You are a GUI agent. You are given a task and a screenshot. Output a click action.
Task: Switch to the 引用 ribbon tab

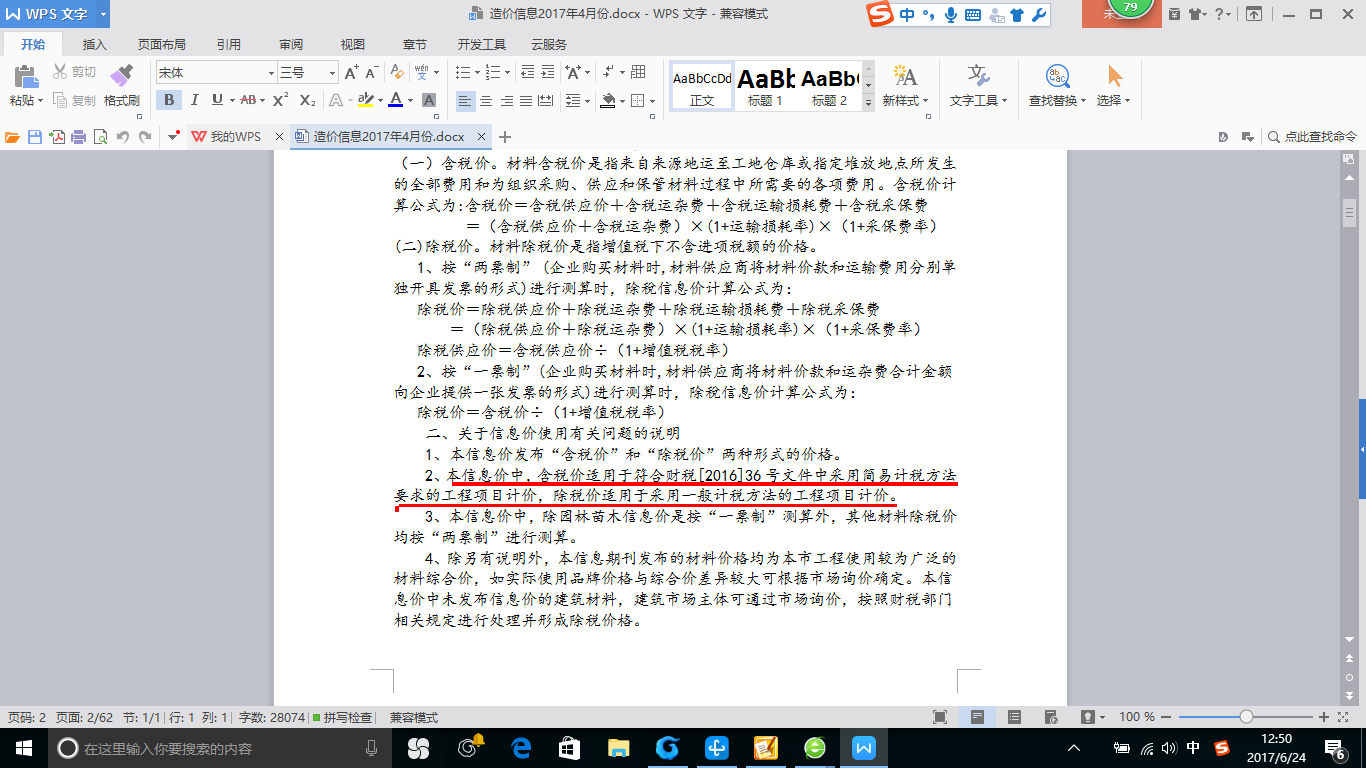229,44
